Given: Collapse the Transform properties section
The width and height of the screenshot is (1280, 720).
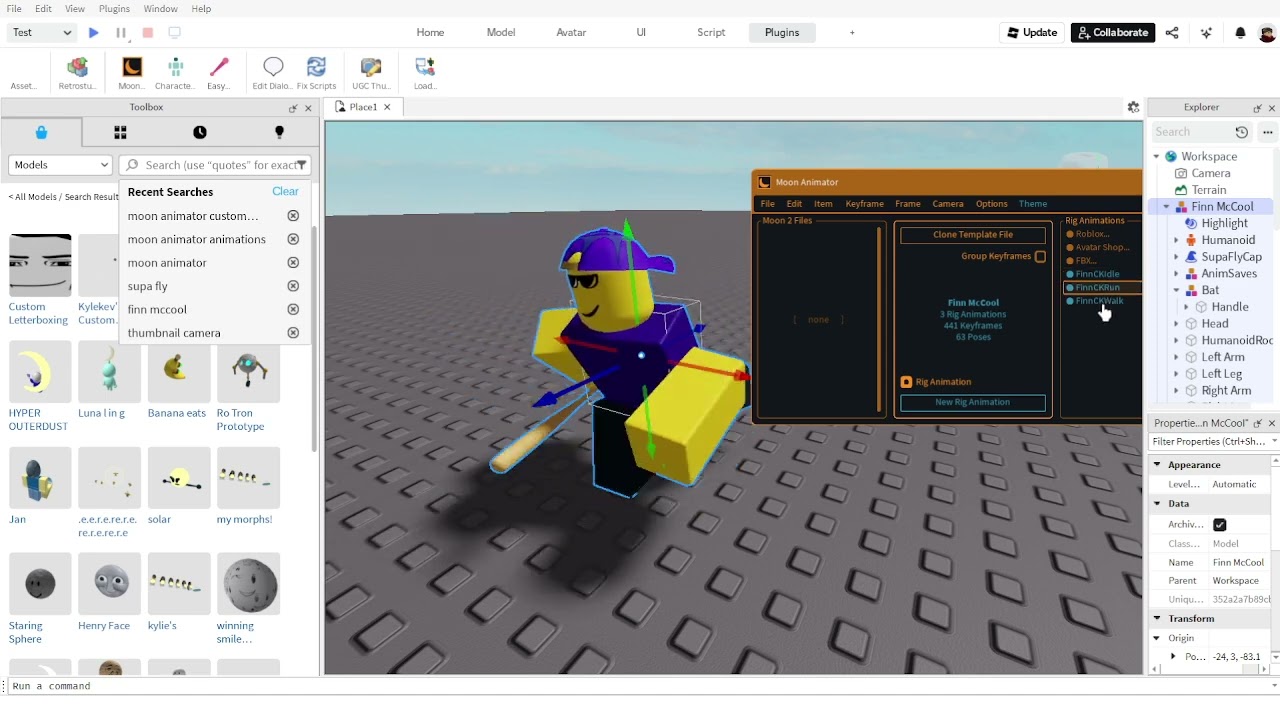Looking at the screenshot, I should (x=1157, y=619).
